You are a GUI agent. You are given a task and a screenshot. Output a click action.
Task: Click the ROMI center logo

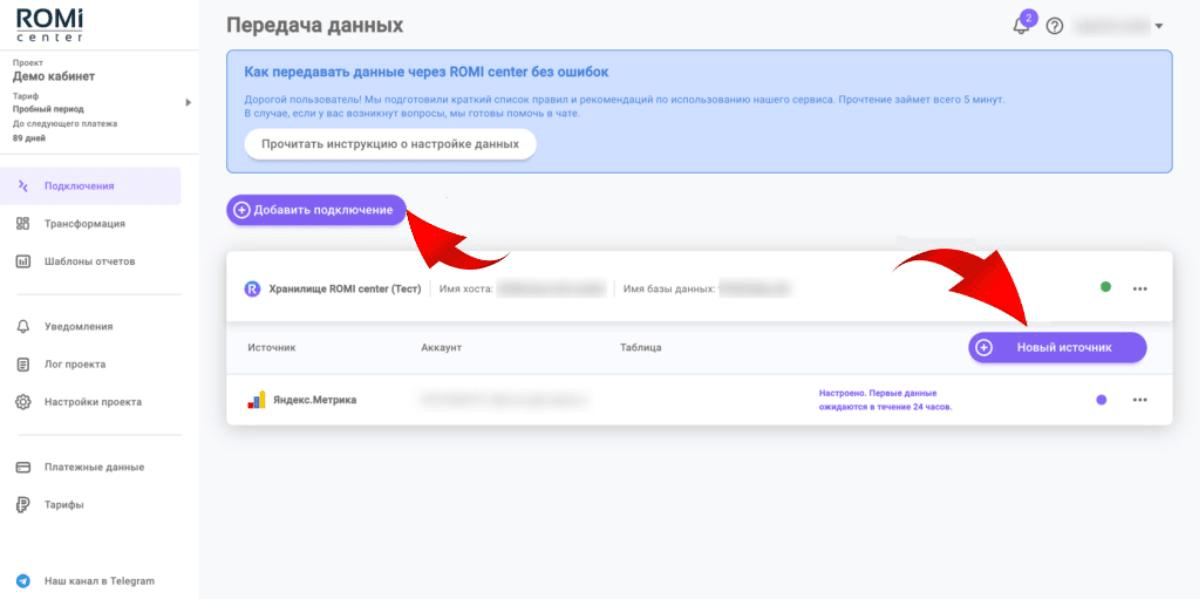click(50, 25)
